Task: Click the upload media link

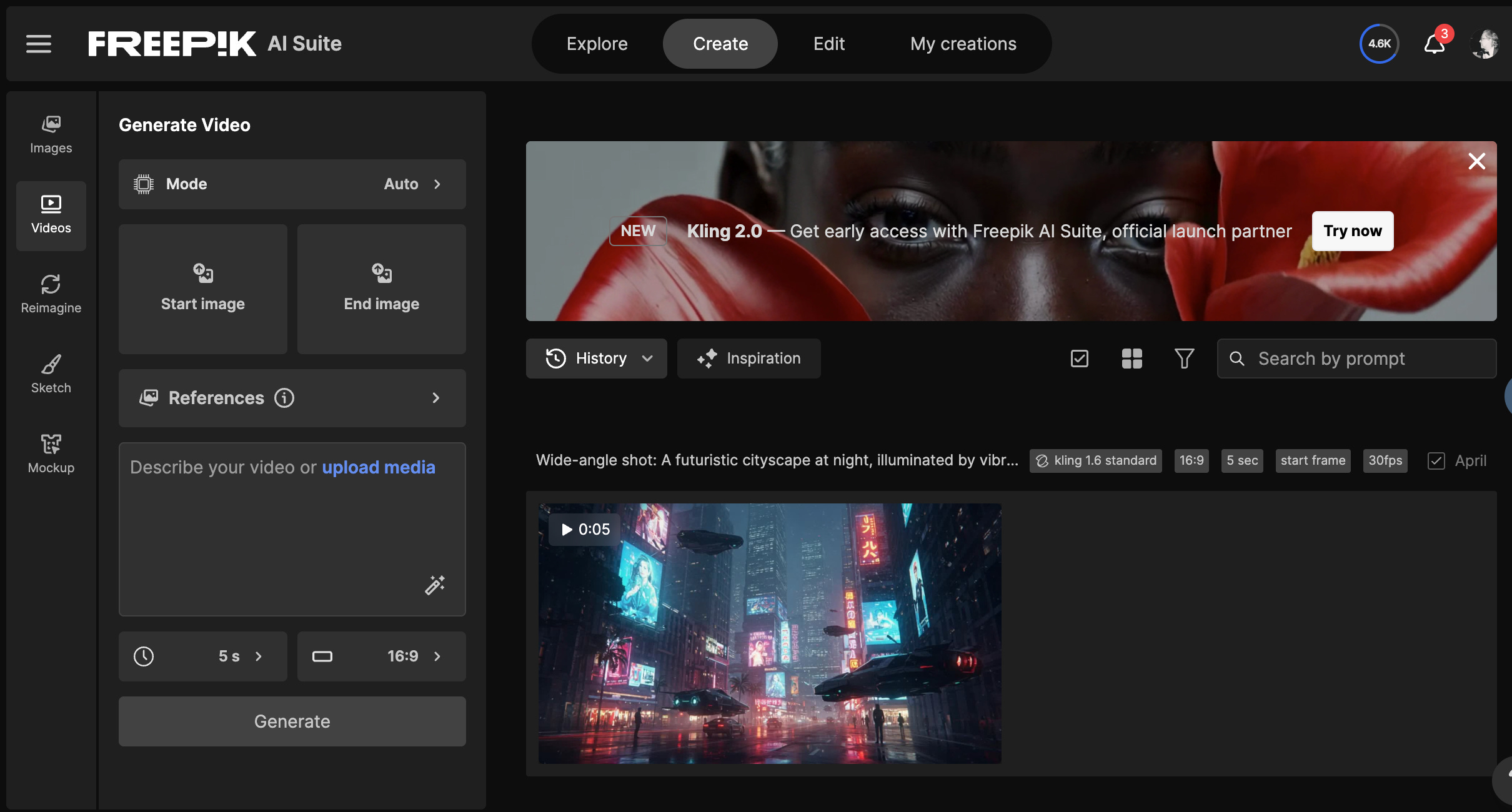Action: (x=378, y=467)
